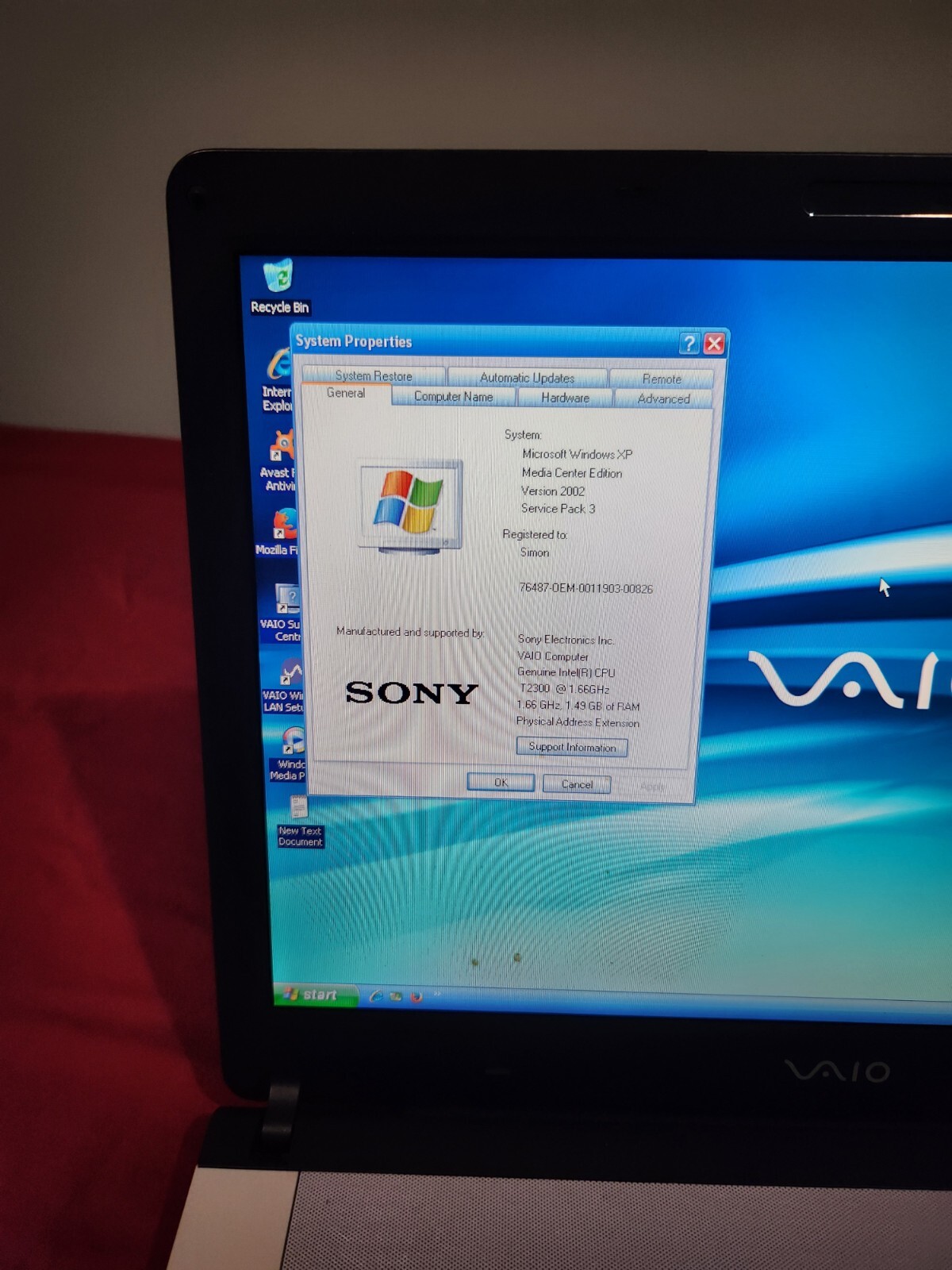Click the 'Sony Electronics Inc.' text
The image size is (952, 1270).
[x=566, y=640]
